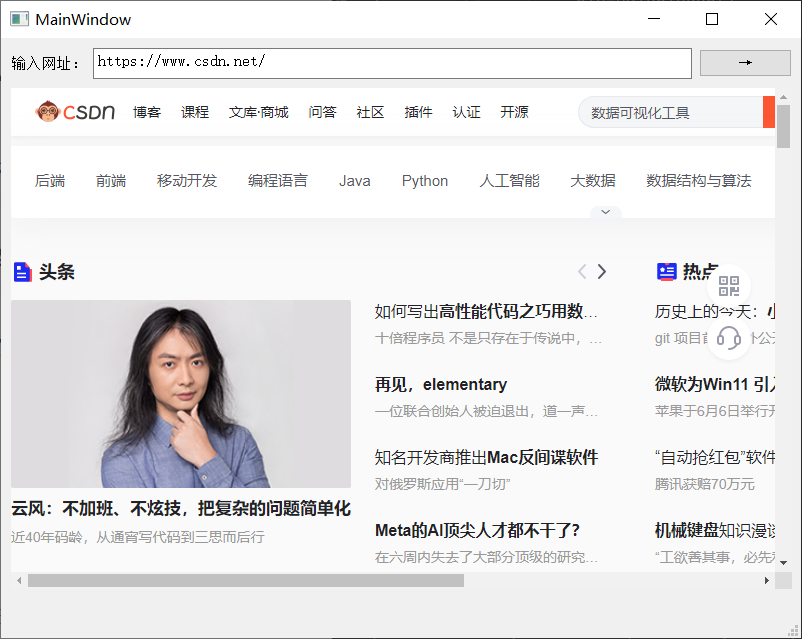Show next headline with right chevron
Image resolution: width=802 pixels, height=639 pixels.
coord(602,271)
